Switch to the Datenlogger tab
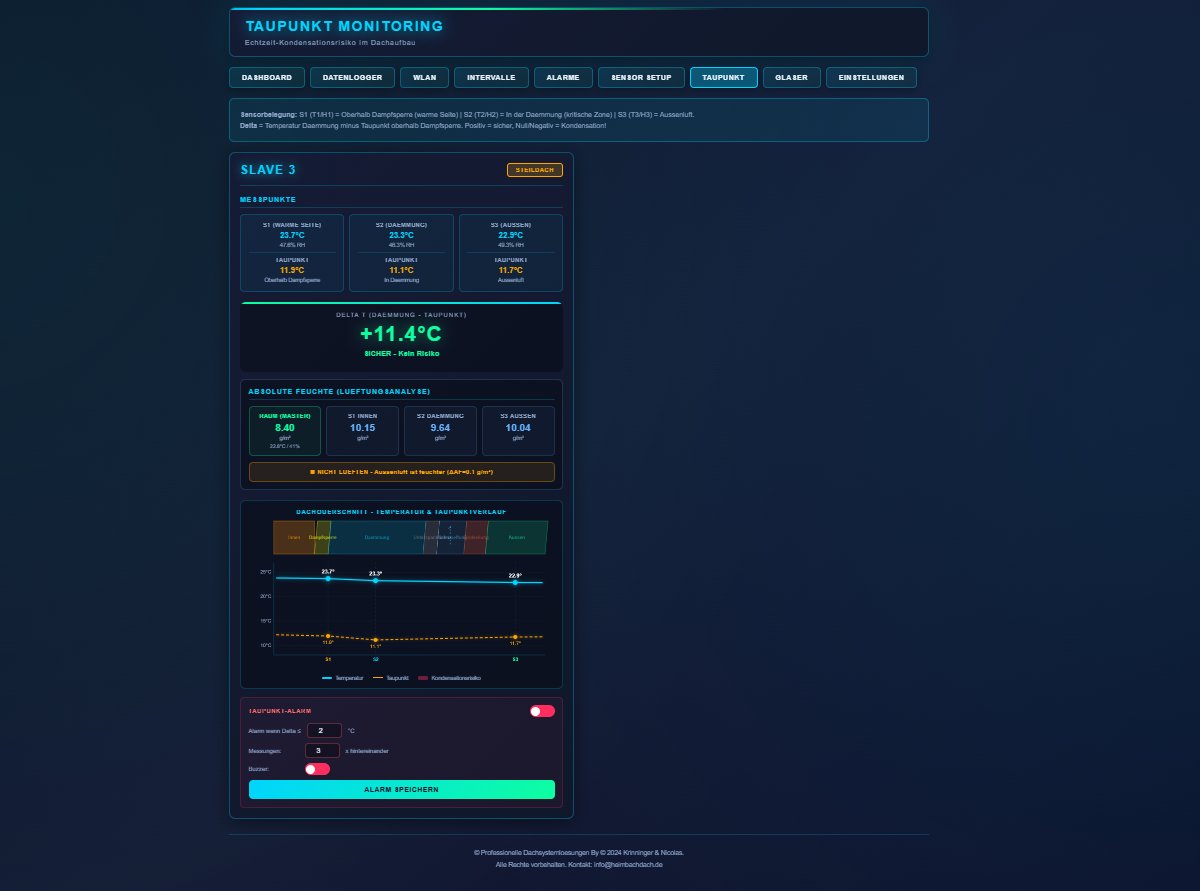 [352, 78]
